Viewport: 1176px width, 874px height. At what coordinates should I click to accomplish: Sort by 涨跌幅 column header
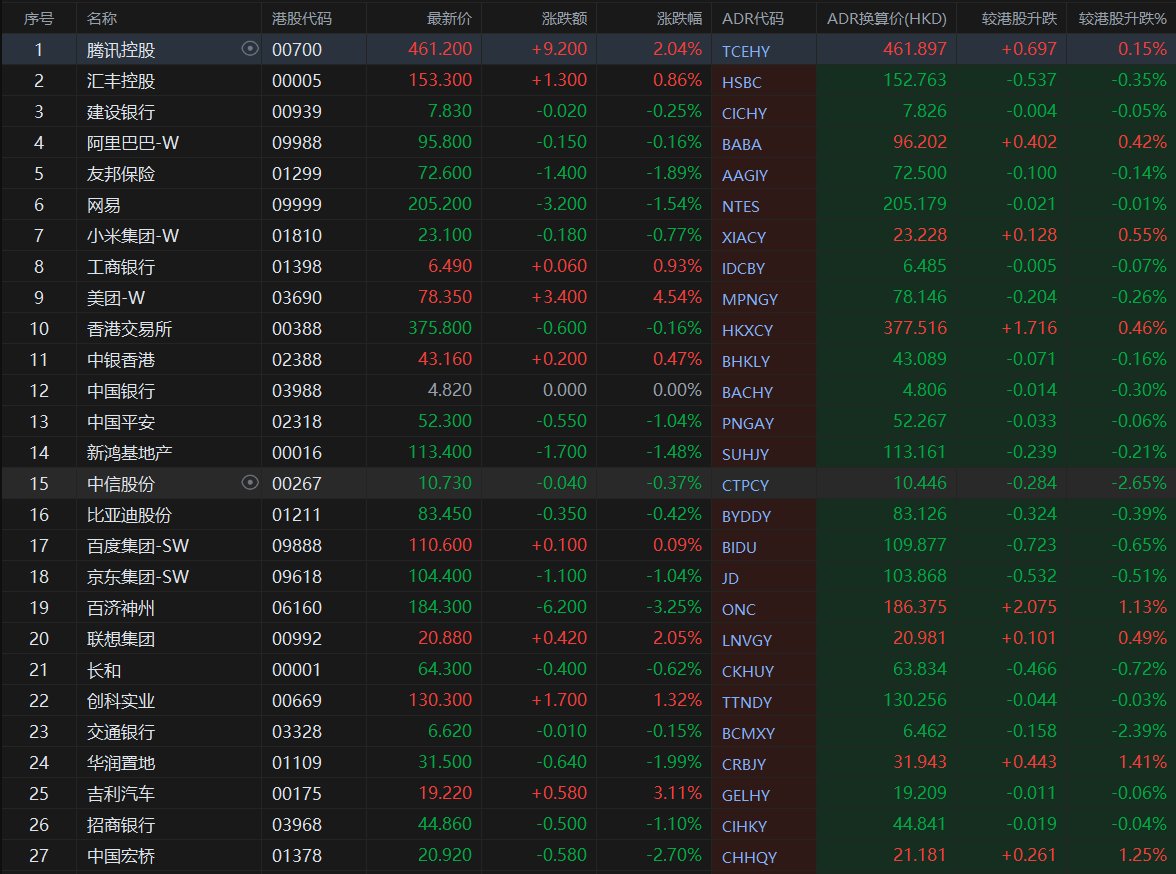(680, 18)
